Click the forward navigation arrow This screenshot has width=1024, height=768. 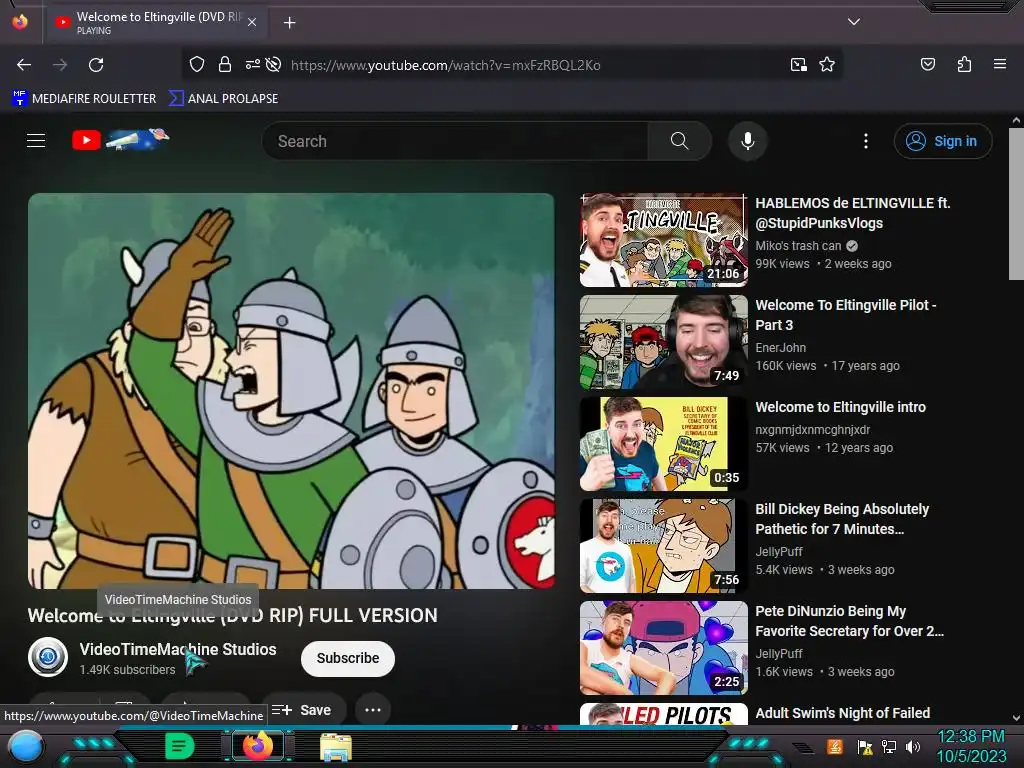[x=60, y=65]
